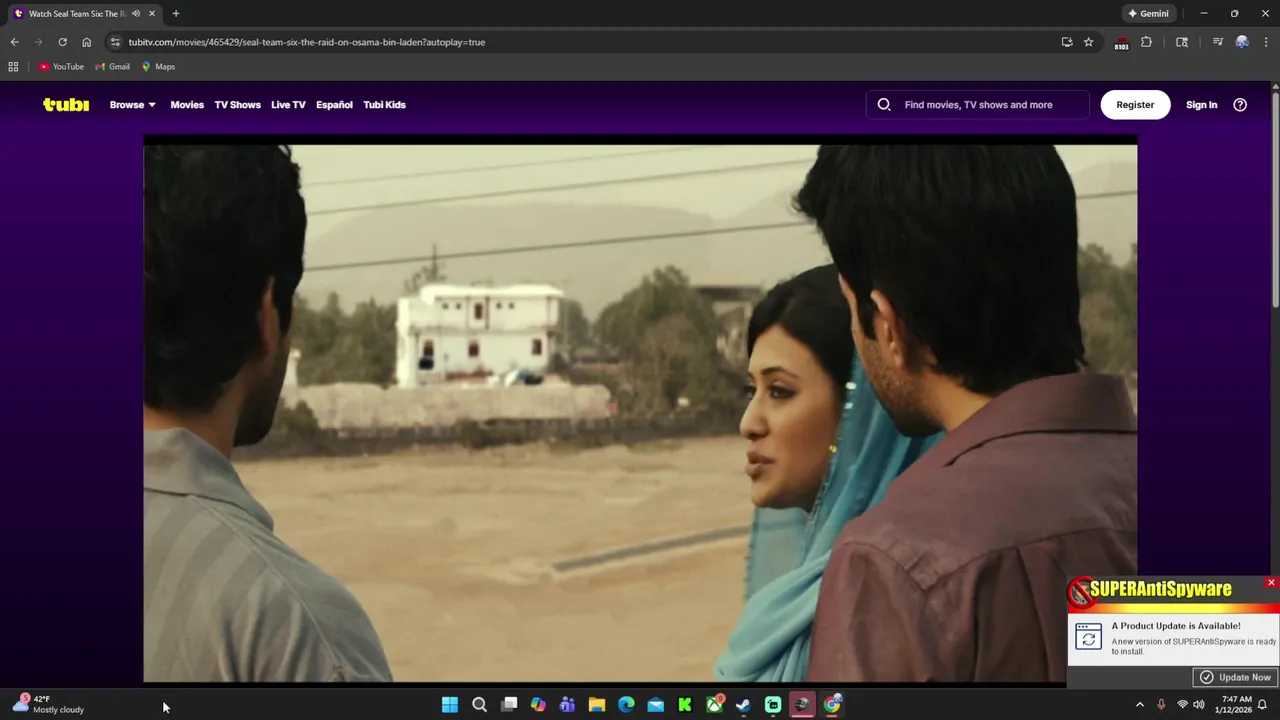
Task: Go back in browser history
Action: click(14, 42)
